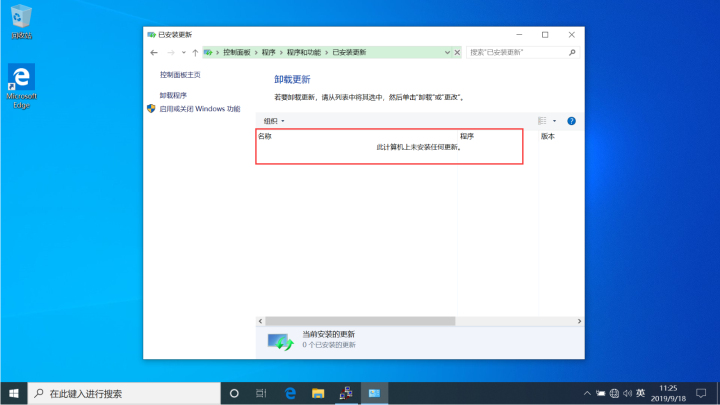720x405 pixels.
Task: Select 程序和功能 in the address breadcrumb
Action: pyautogui.click(x=304, y=52)
